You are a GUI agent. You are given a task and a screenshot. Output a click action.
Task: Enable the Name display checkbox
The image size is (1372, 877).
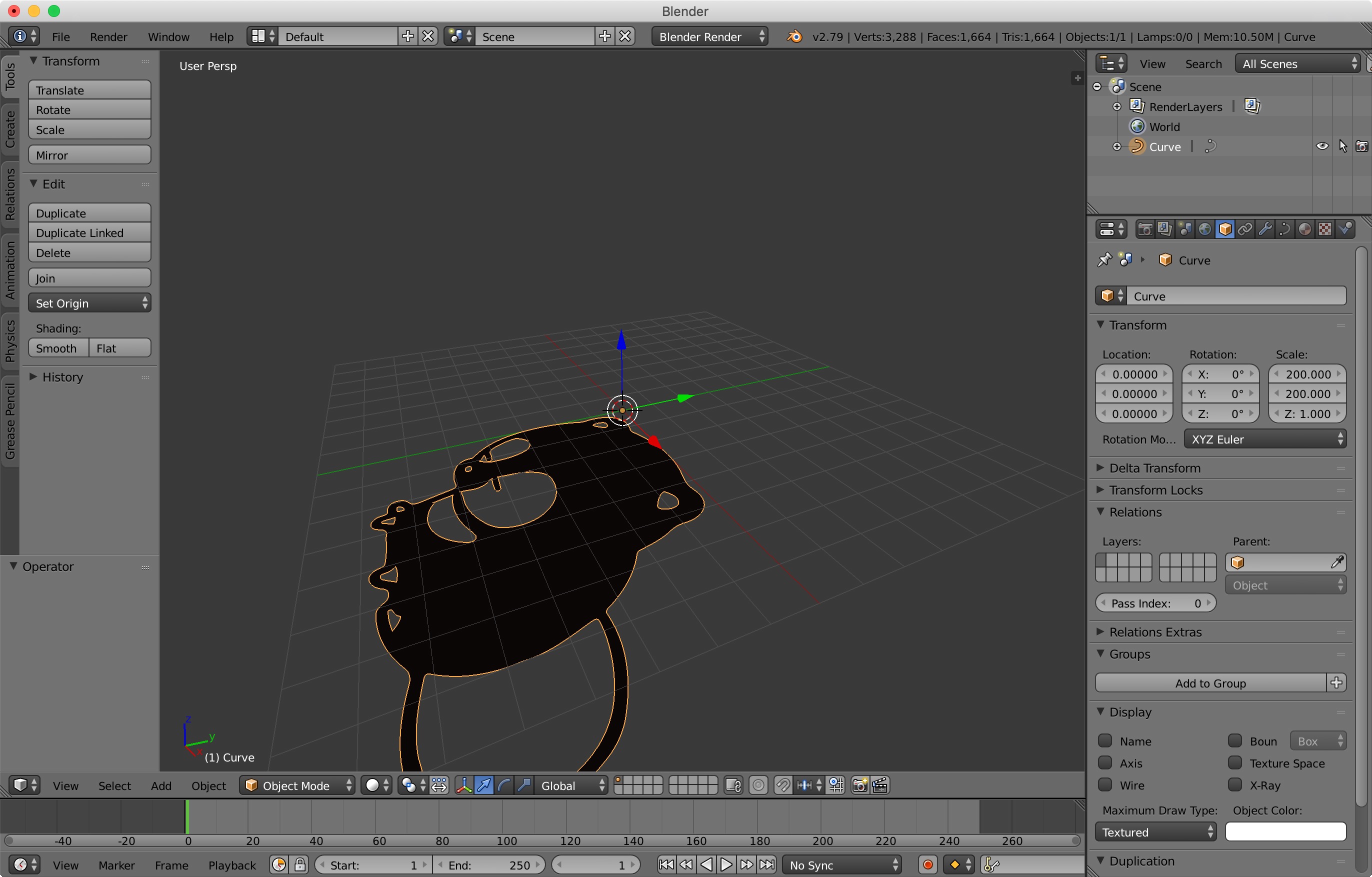1105,741
